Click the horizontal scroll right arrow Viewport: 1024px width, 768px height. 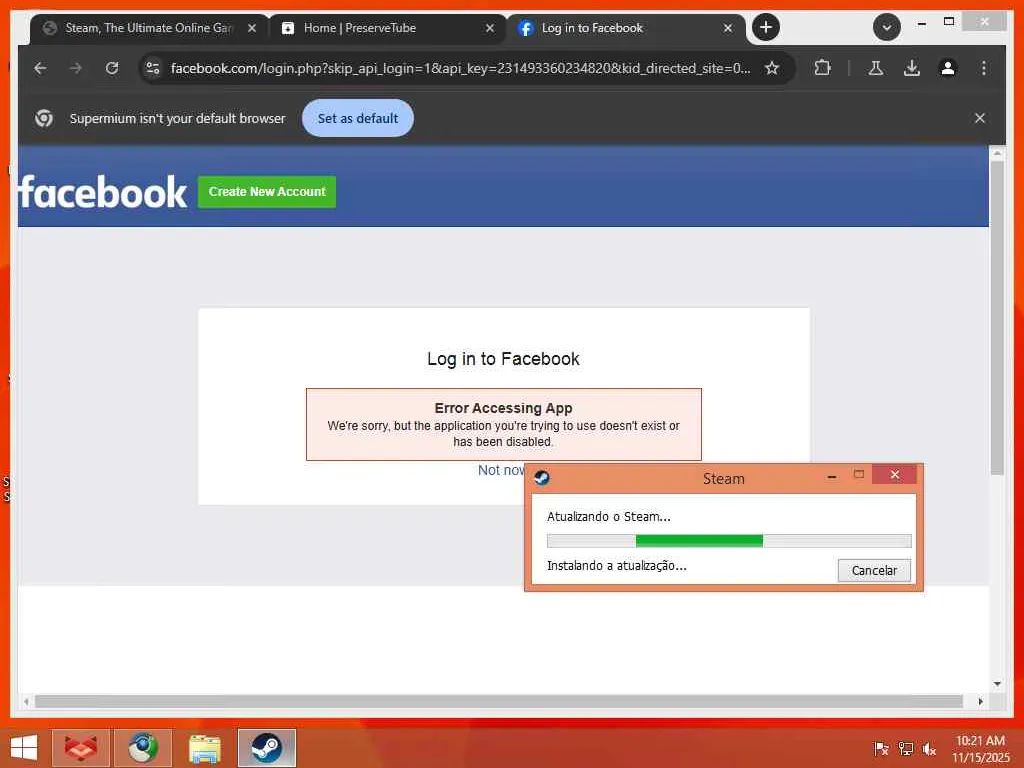coord(980,701)
